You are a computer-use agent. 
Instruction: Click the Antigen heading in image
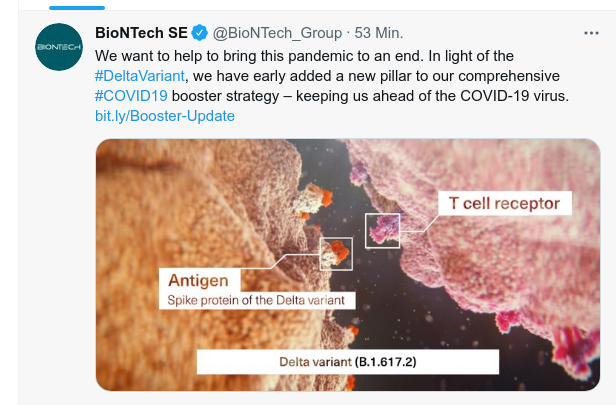point(198,280)
